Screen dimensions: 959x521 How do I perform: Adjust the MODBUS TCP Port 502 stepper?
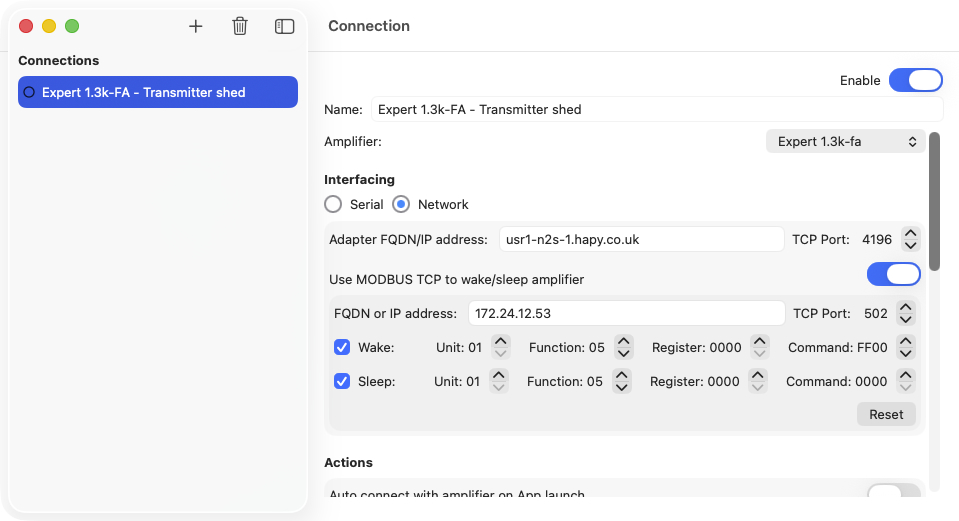click(x=905, y=313)
